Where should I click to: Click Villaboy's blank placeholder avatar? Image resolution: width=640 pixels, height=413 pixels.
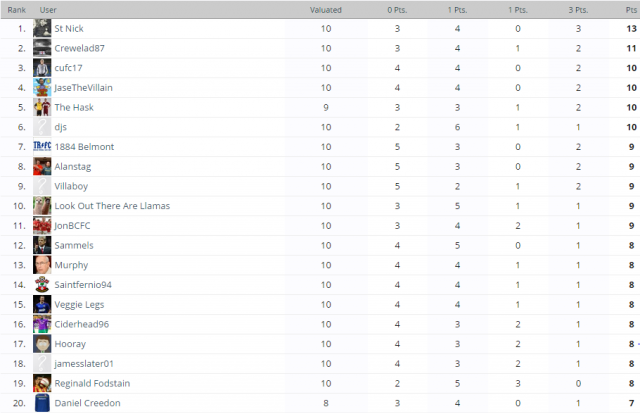tap(42, 186)
